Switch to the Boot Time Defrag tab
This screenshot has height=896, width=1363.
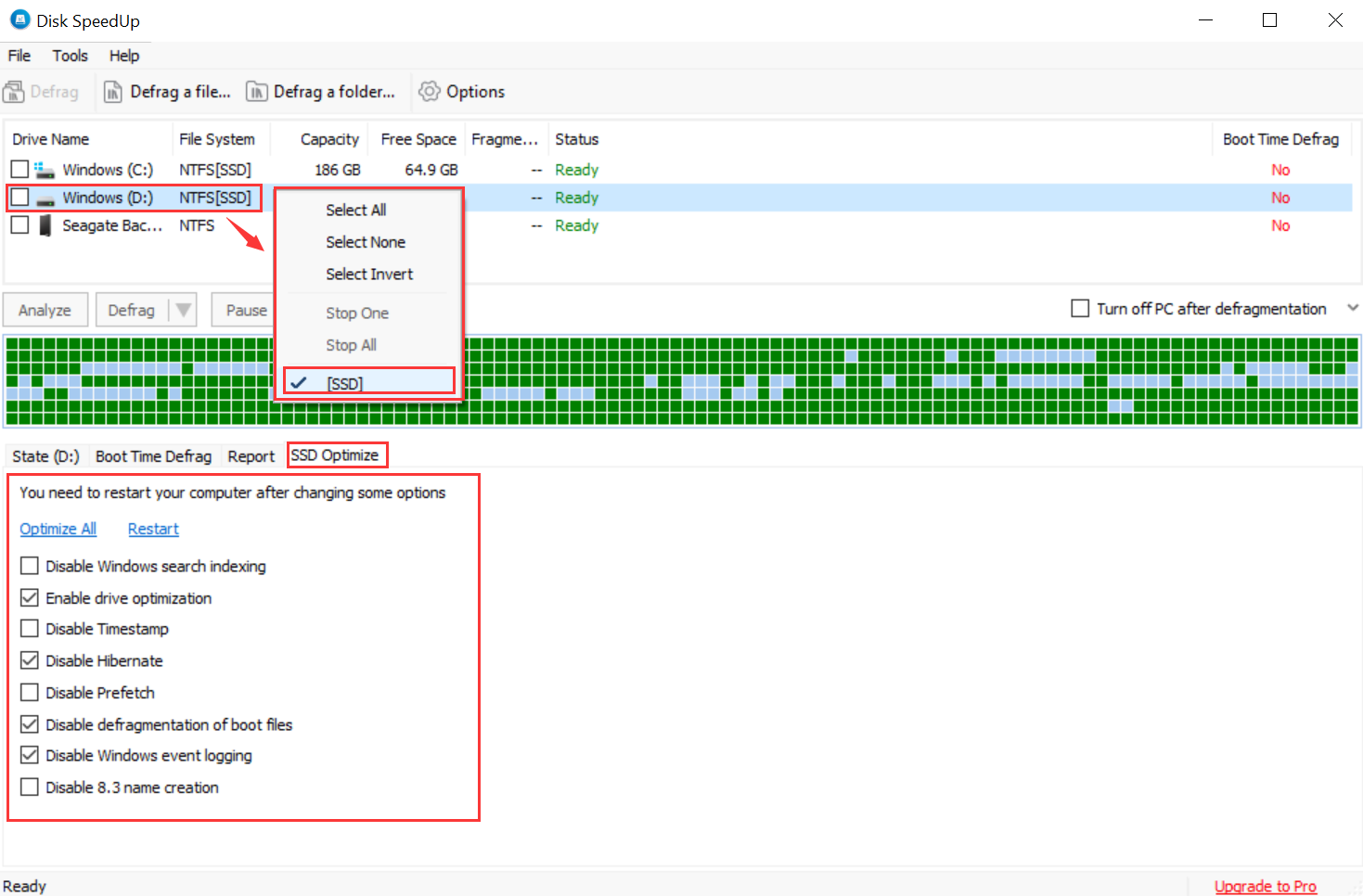(x=153, y=455)
